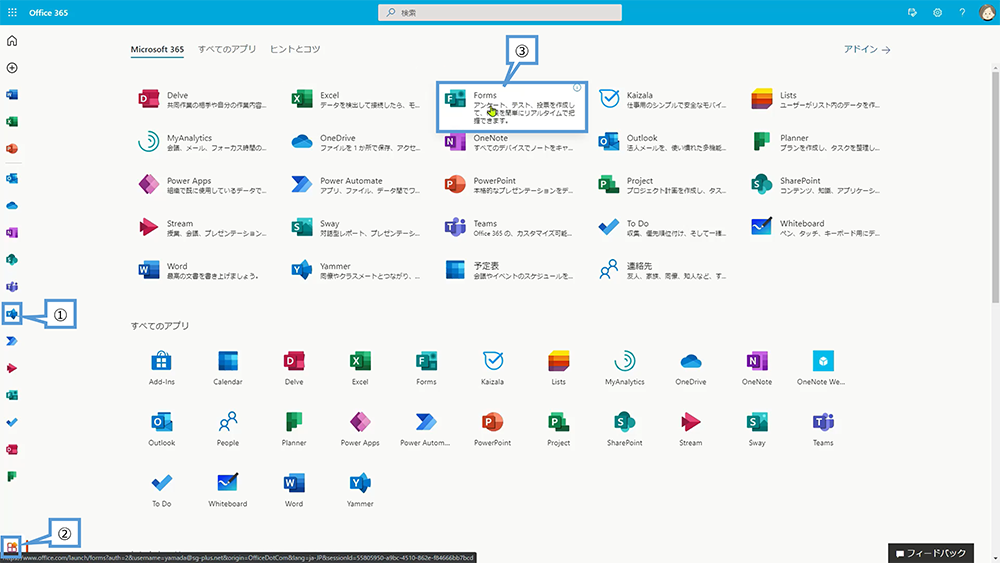The height and width of the screenshot is (563, 1000).
Task: Open Excel from the left sidebar
Action: click(x=11, y=121)
